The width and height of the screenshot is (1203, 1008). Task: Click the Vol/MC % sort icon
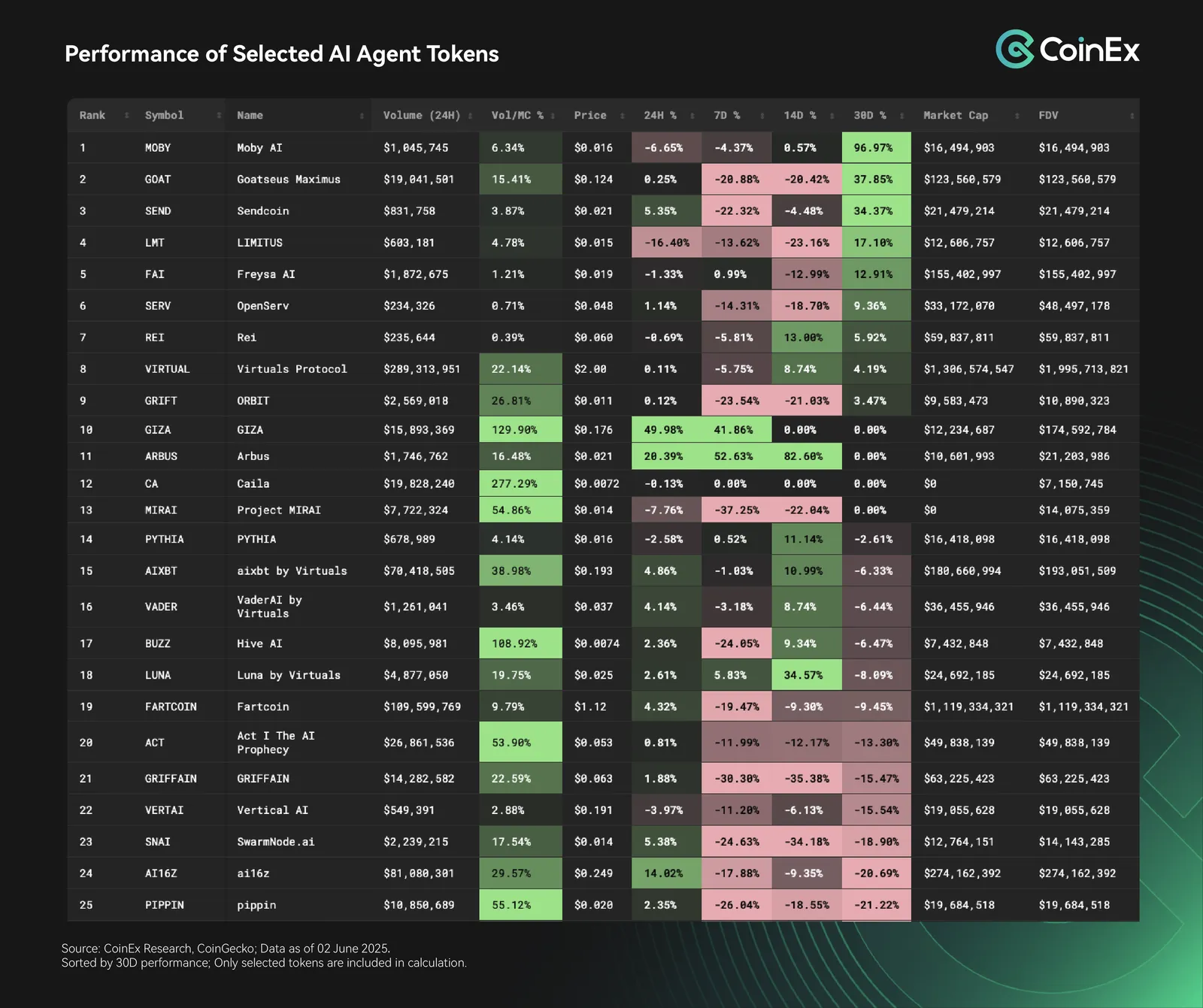click(x=553, y=116)
